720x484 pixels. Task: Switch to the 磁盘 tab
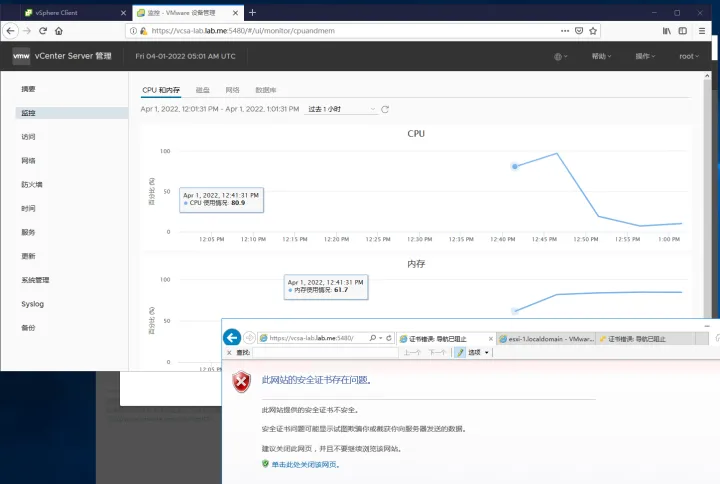[202, 90]
